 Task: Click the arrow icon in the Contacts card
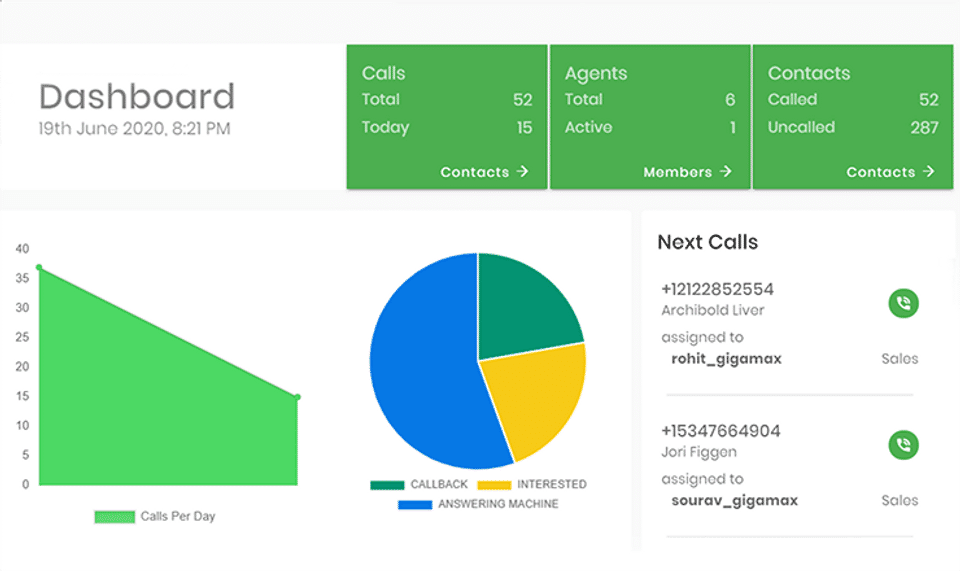click(x=929, y=171)
